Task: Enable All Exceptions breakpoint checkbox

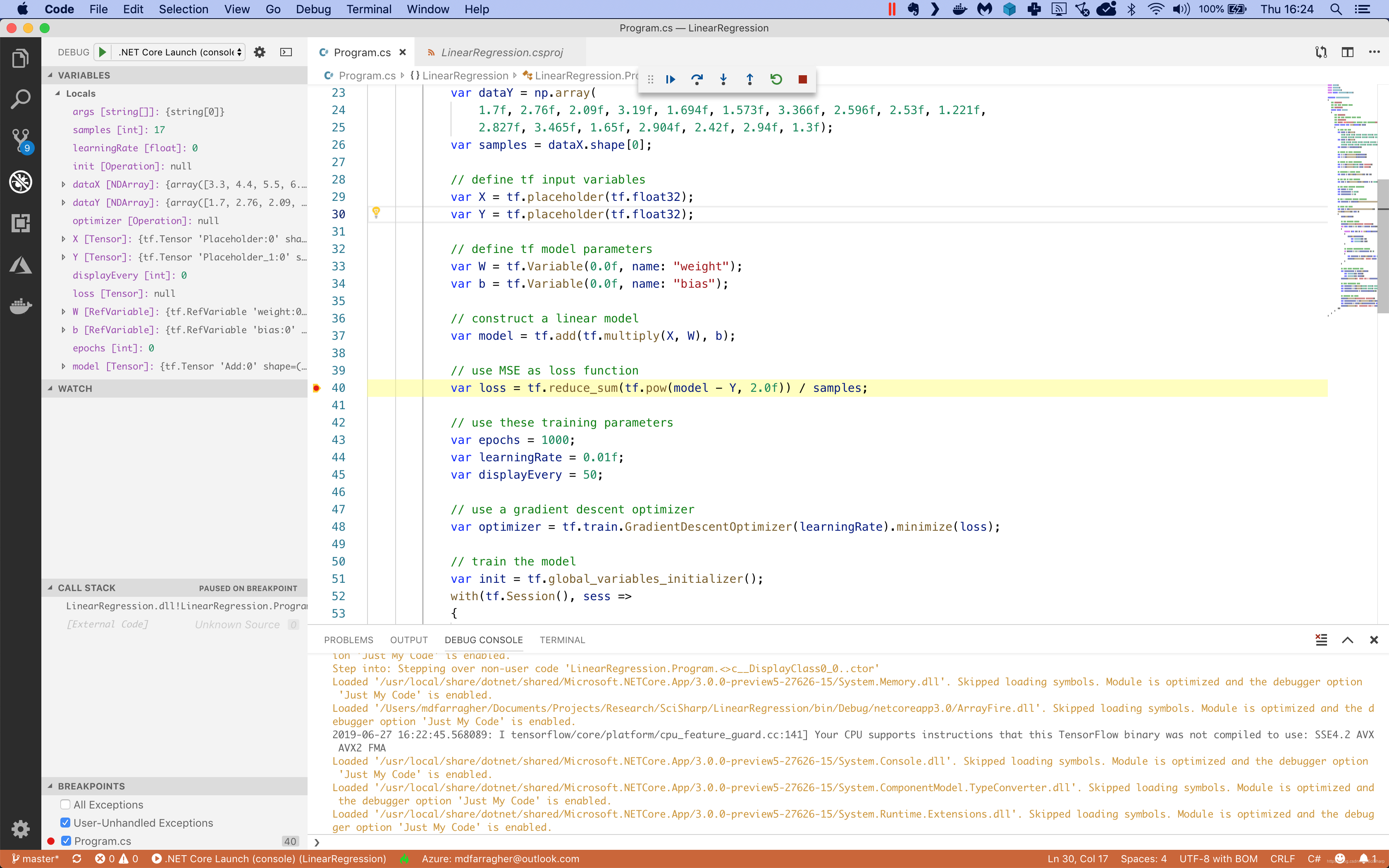Action: click(65, 804)
